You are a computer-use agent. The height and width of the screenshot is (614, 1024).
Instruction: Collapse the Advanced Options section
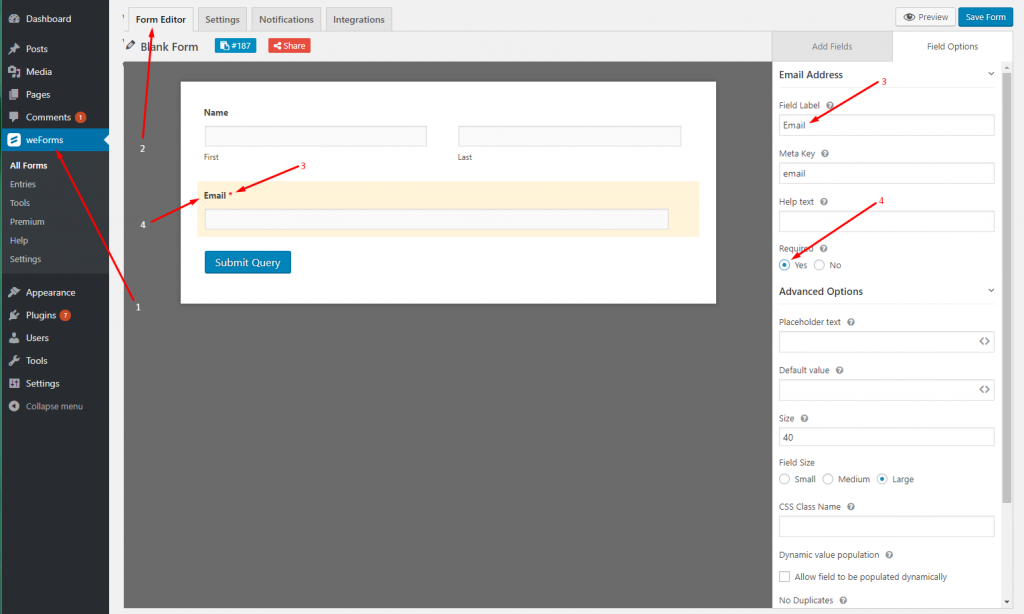[x=991, y=290]
